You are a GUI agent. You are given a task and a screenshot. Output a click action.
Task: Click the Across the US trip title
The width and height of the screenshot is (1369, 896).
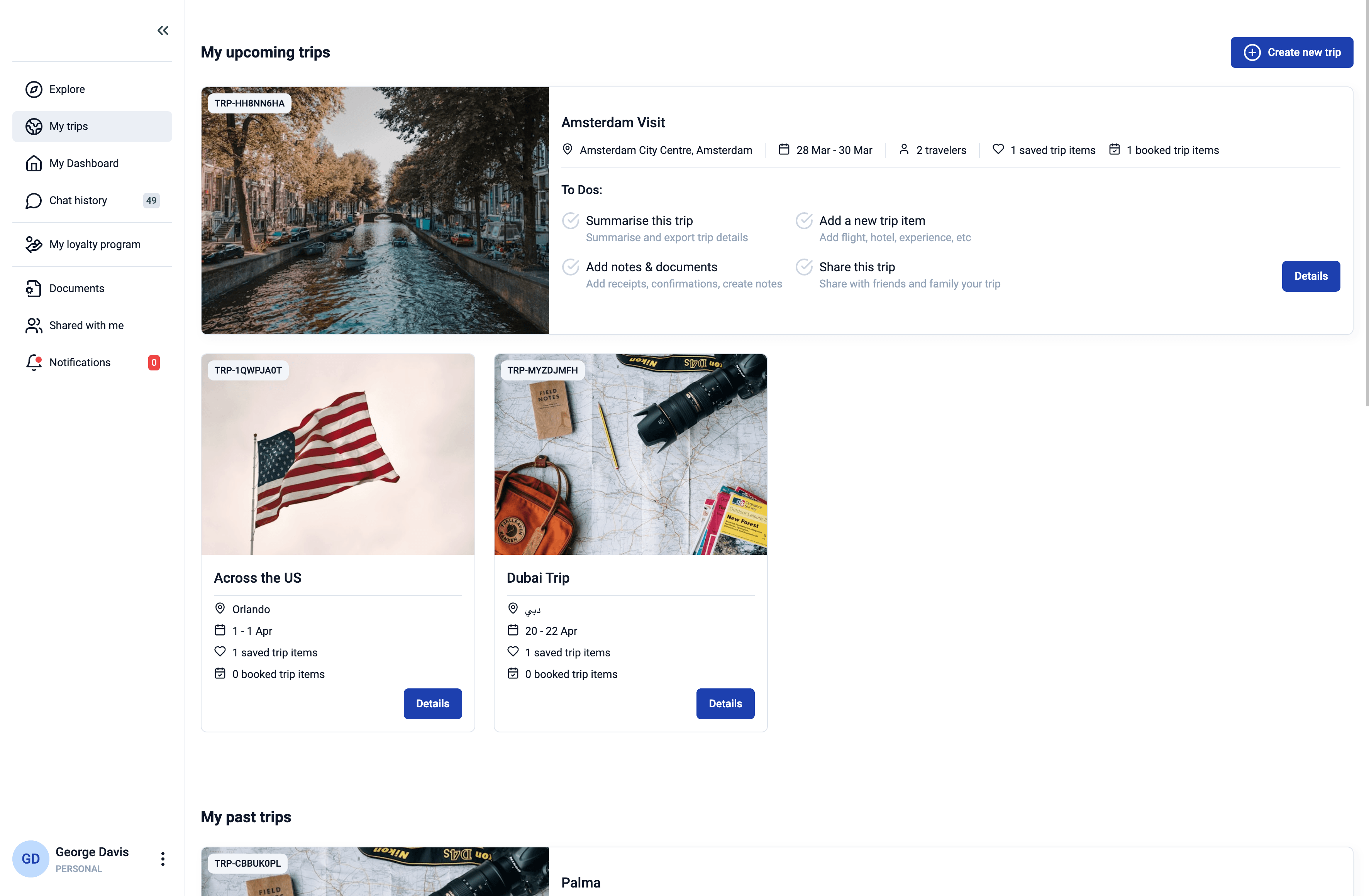pos(258,578)
